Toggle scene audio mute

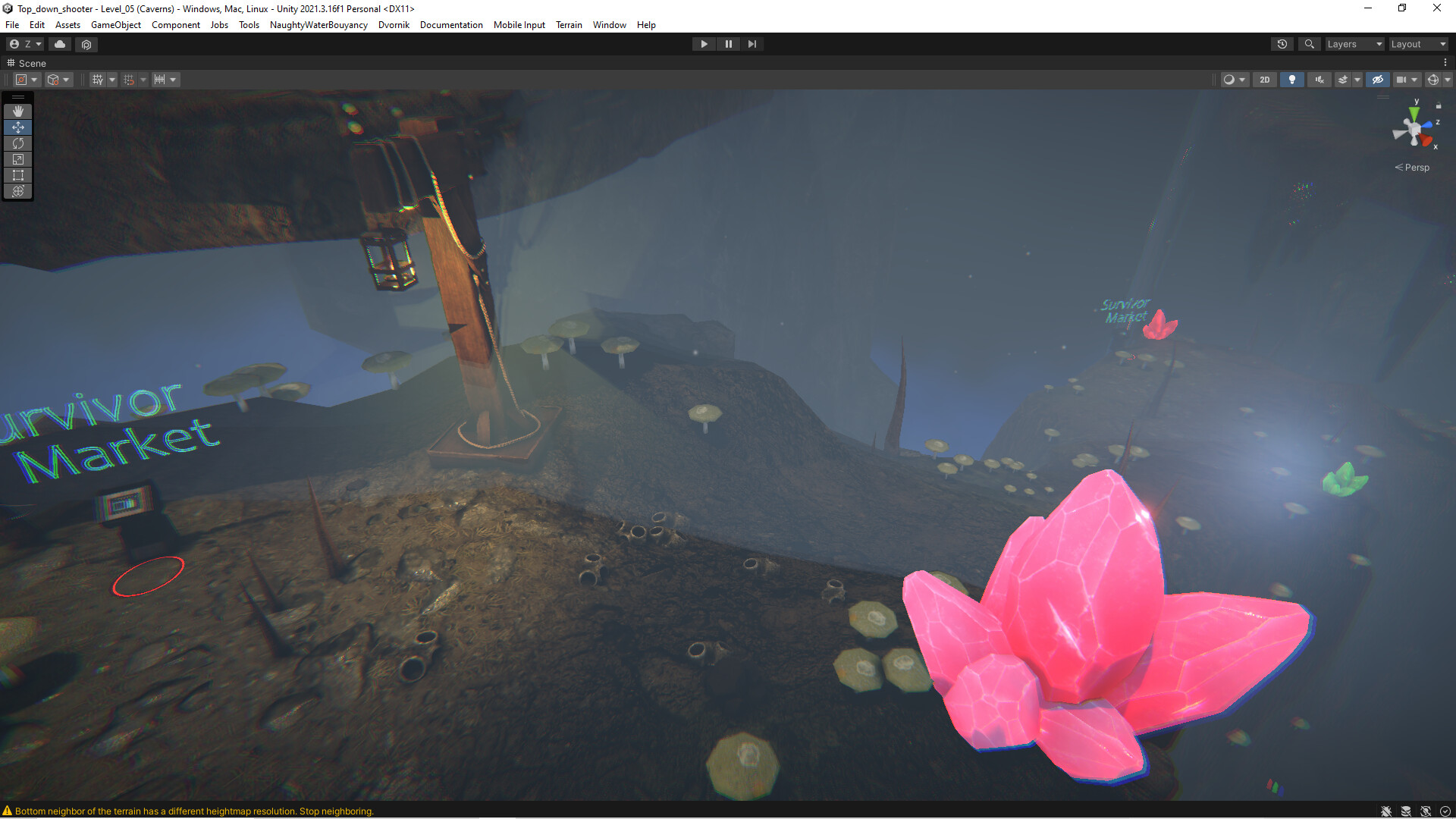click(x=1319, y=80)
